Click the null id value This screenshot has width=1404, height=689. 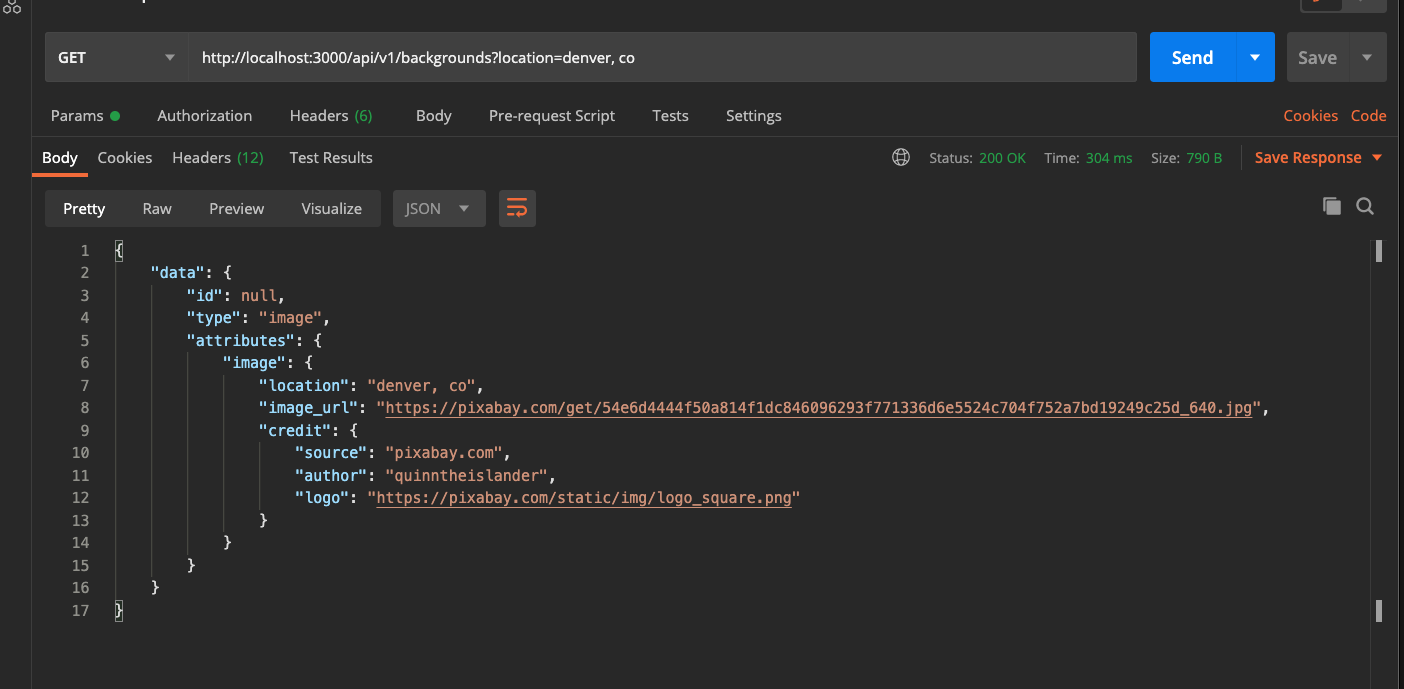(261, 295)
